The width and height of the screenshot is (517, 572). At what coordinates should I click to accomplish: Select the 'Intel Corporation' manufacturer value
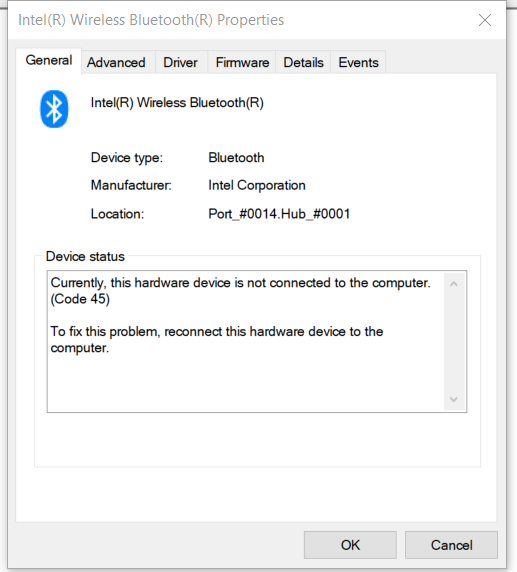257,185
